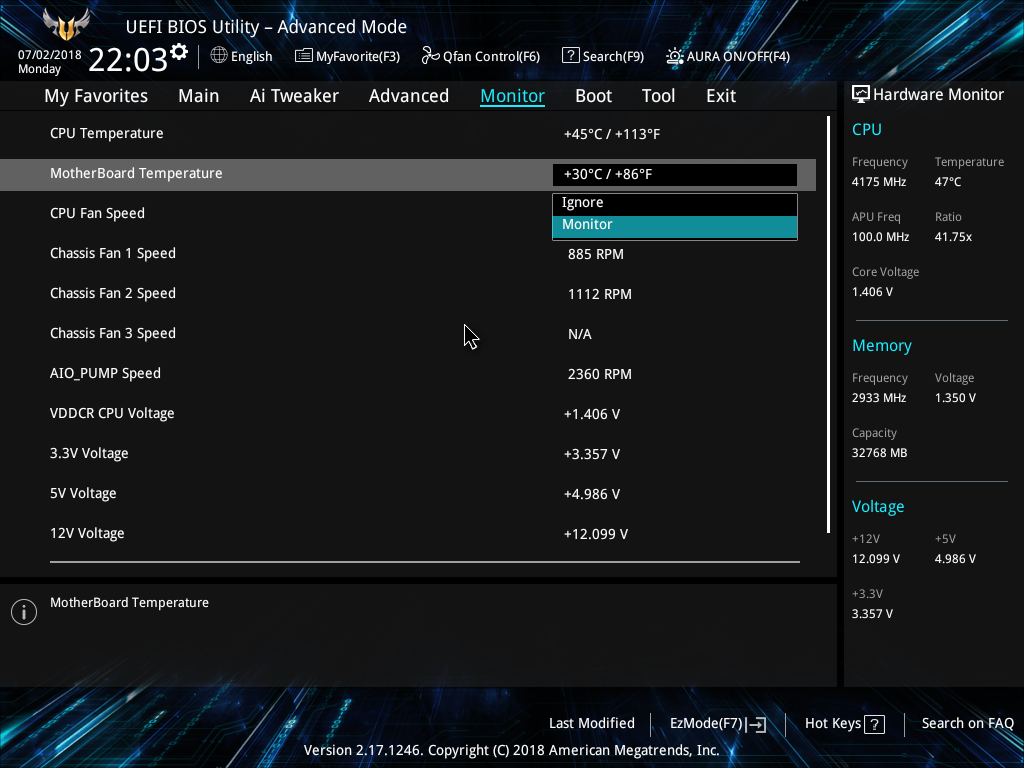Click the settings gear next to the clock

(179, 52)
